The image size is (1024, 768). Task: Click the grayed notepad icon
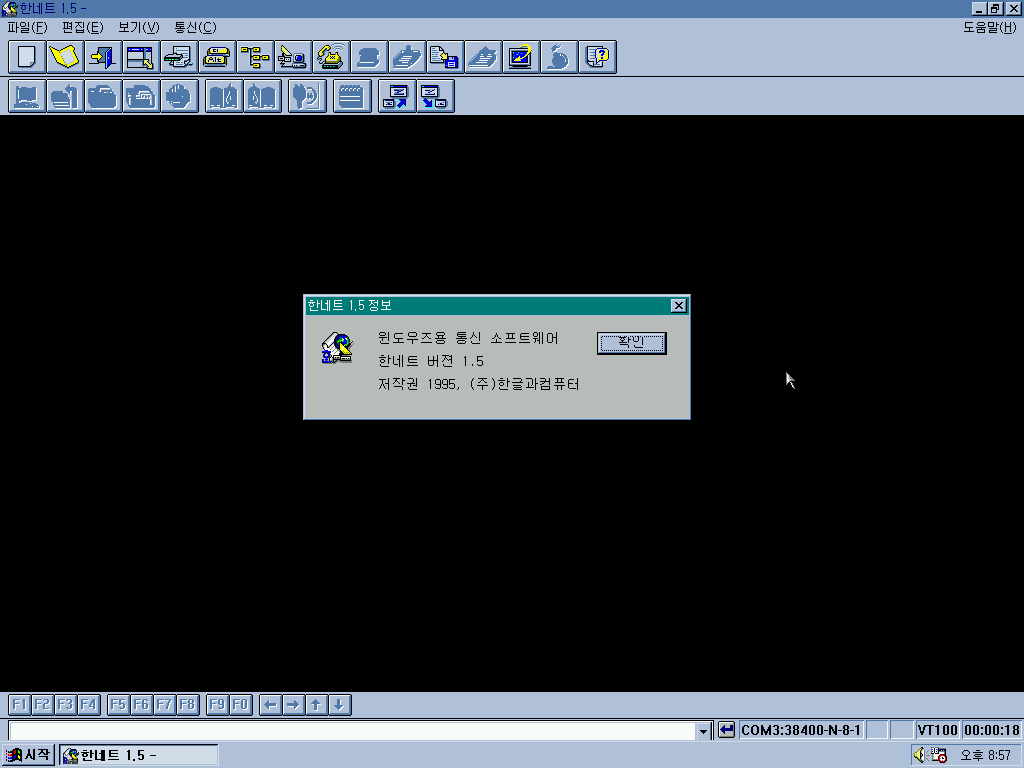click(352, 96)
